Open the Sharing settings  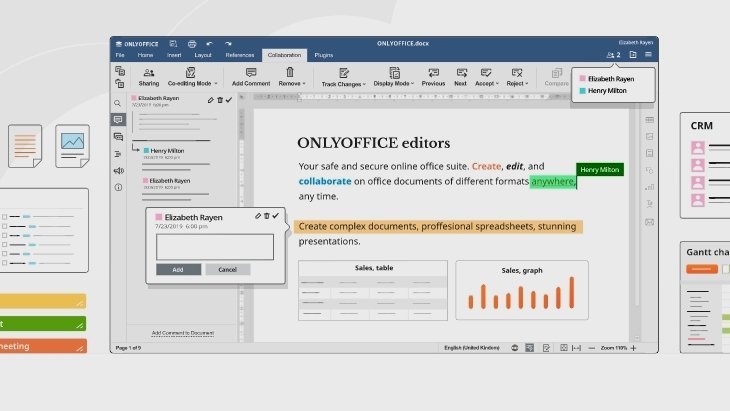(x=149, y=77)
